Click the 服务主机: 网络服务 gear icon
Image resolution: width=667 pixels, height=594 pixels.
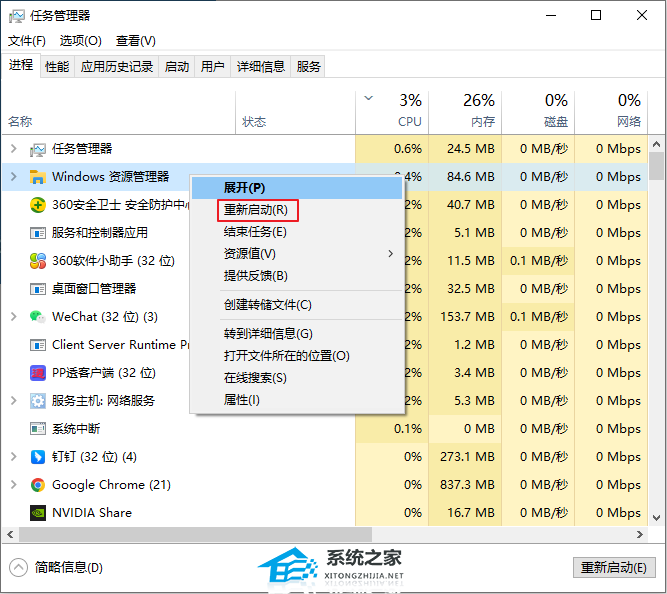(x=37, y=401)
